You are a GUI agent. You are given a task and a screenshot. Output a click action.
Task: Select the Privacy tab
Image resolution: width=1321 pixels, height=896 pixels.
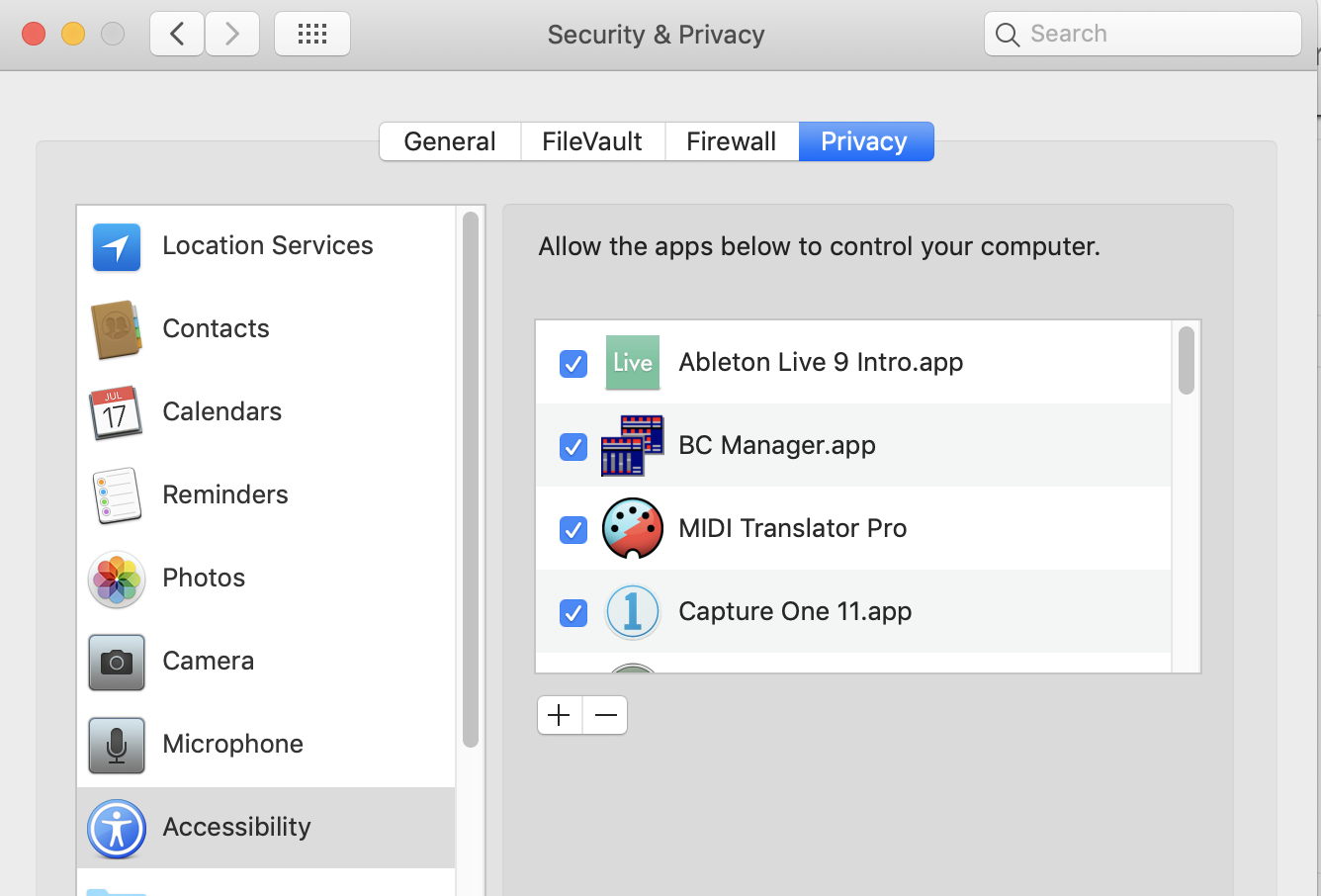click(x=865, y=141)
